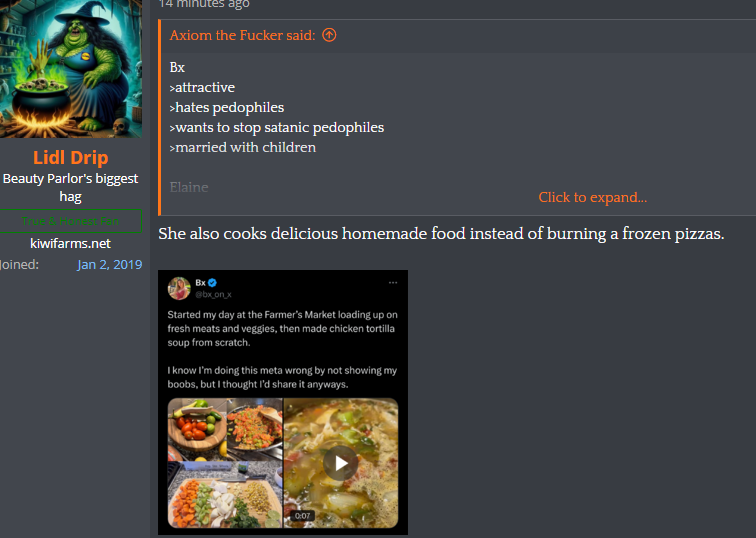Open Lidl Drip's user profile name link
Image resolution: width=756 pixels, height=538 pixels.
pyautogui.click(x=71, y=157)
